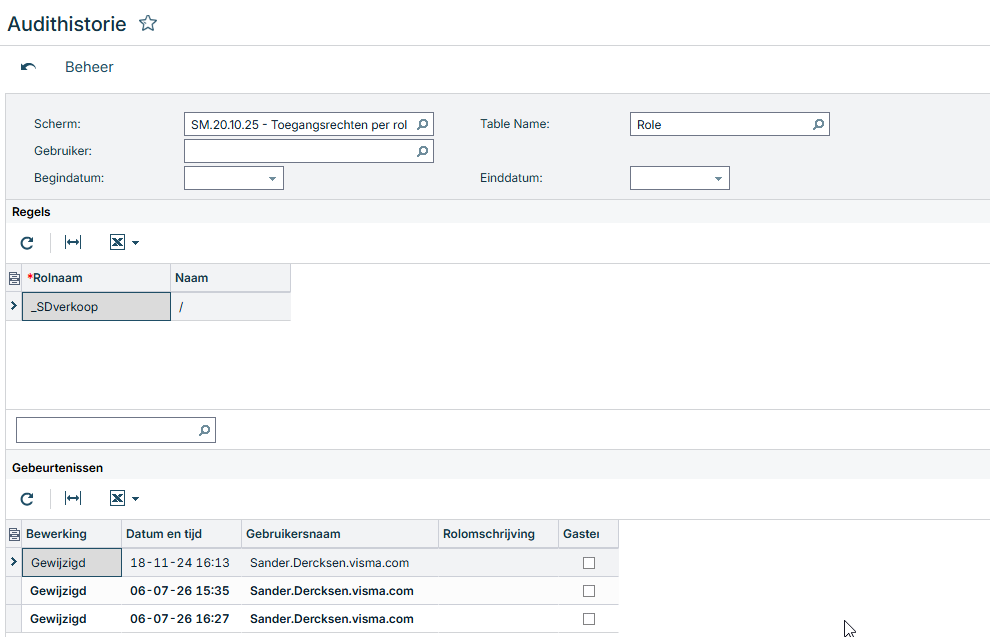
Task: Expand the Einddatum date dropdown
Action: coord(718,179)
